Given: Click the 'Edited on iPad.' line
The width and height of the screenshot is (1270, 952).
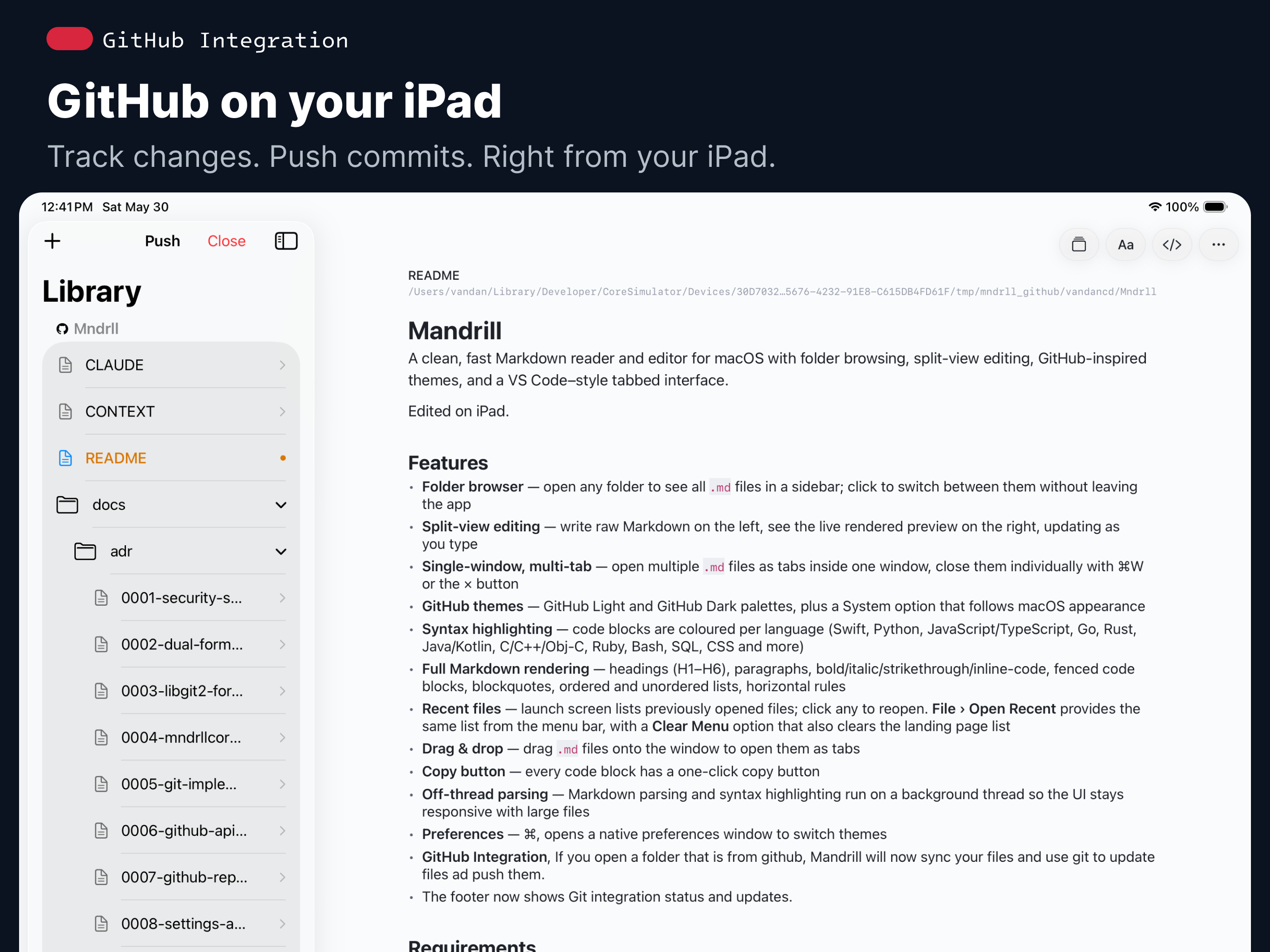Looking at the screenshot, I should (x=458, y=411).
